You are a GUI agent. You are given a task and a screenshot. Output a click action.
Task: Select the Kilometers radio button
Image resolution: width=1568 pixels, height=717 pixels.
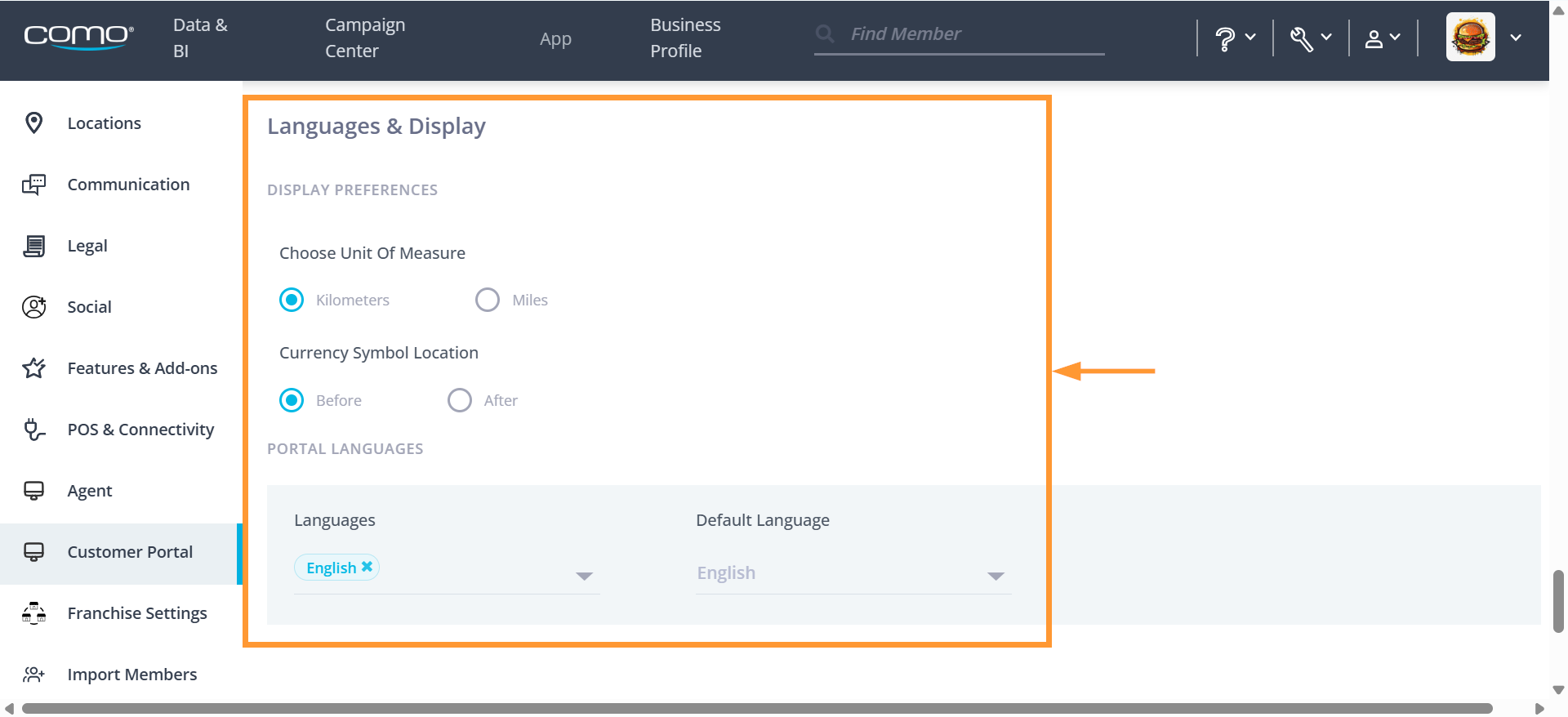[292, 300]
